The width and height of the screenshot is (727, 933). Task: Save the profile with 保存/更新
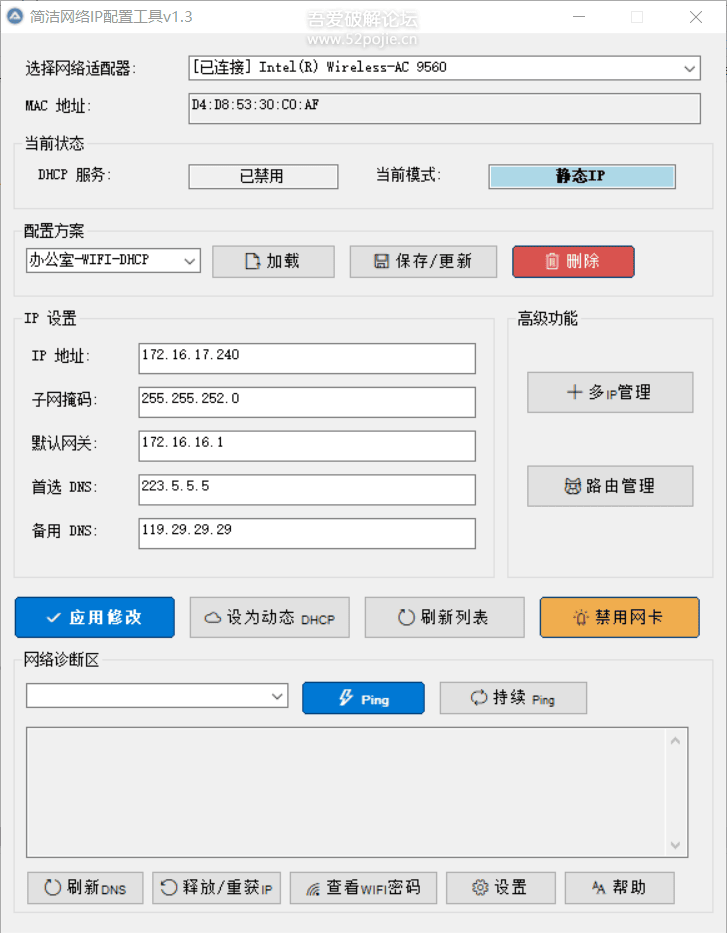coord(423,261)
